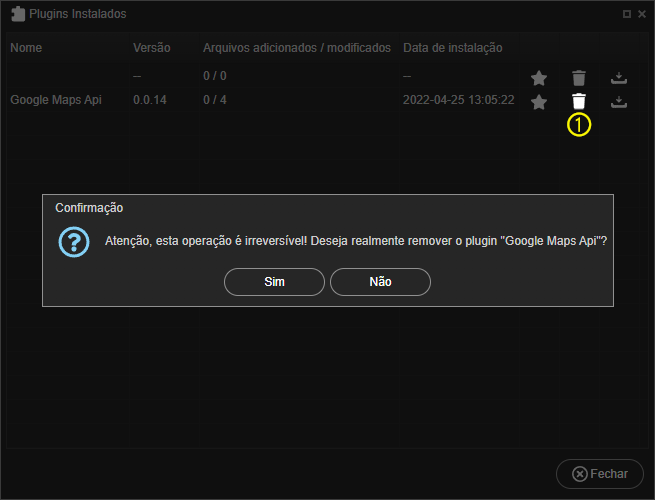Click the trash icon in the unnamed first row

(x=579, y=78)
